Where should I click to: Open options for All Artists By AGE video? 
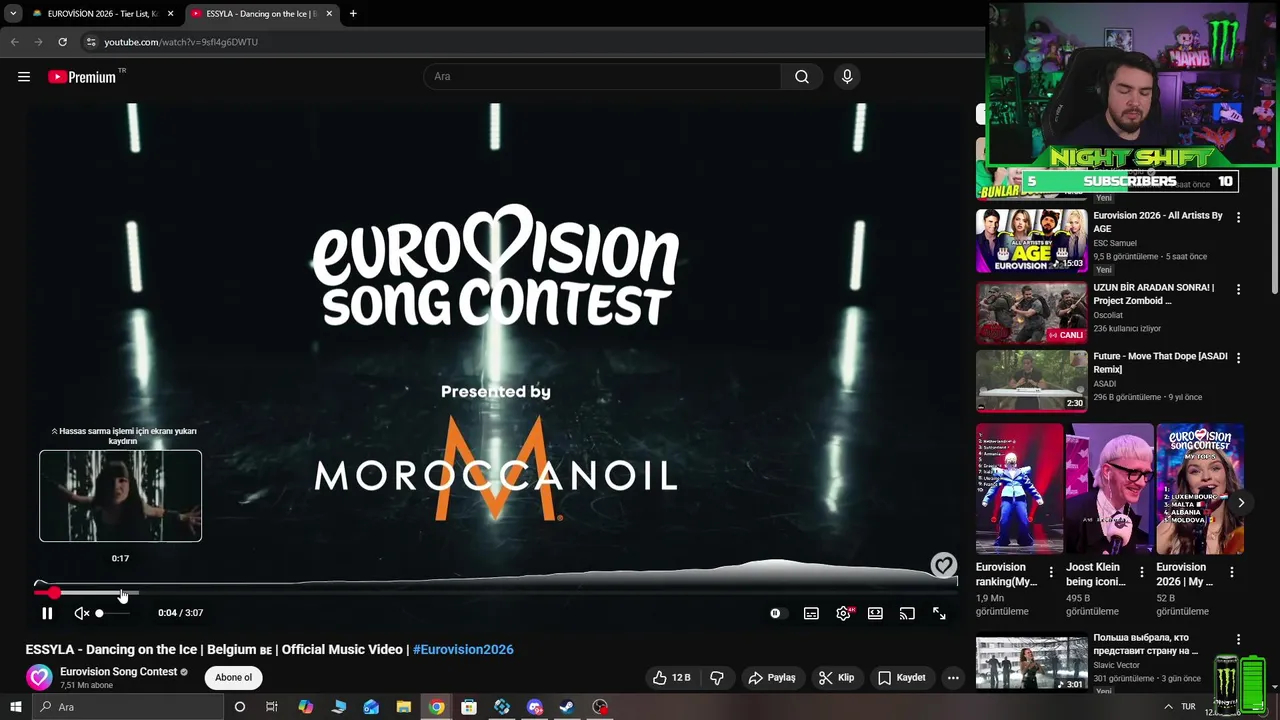[x=1238, y=217]
